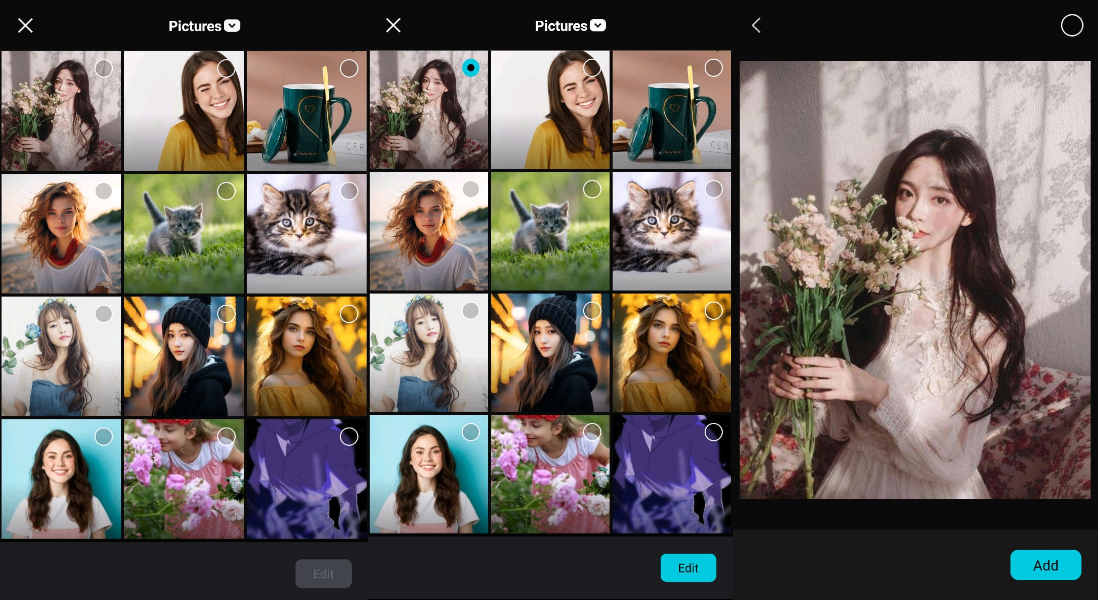The width and height of the screenshot is (1100, 600).
Task: Click the disabled Edit button in first panel
Action: pos(323,573)
